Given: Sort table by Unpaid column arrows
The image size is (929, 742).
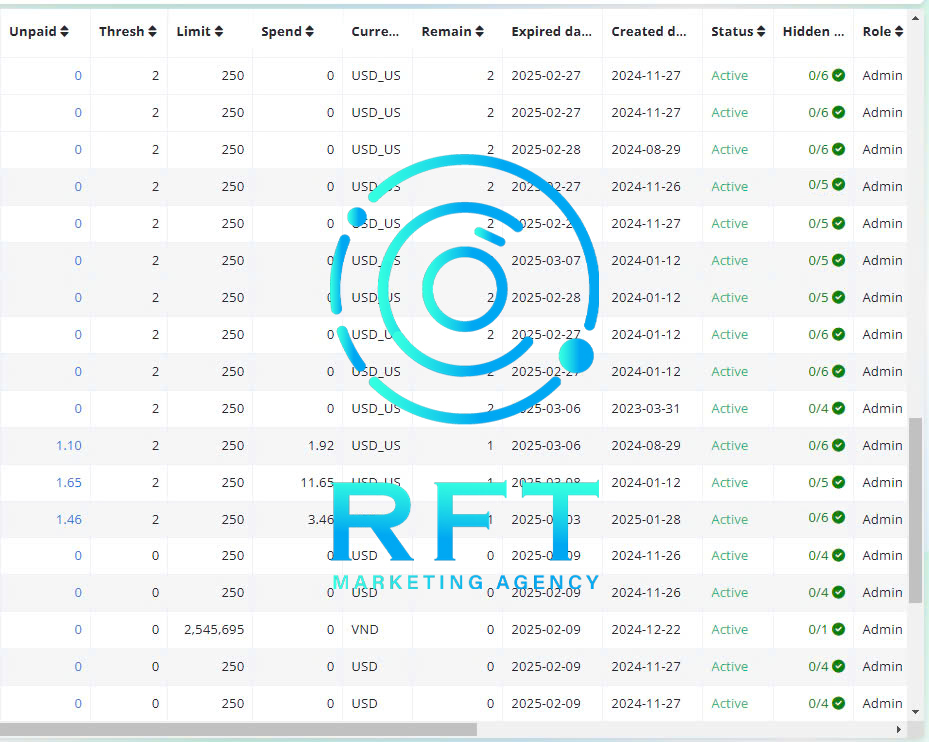Looking at the screenshot, I should 64,31.
